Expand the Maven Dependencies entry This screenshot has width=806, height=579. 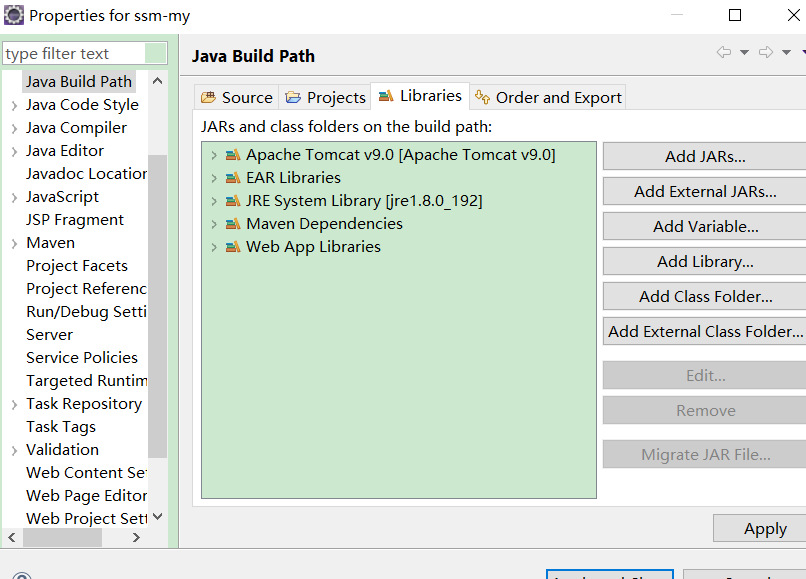214,224
